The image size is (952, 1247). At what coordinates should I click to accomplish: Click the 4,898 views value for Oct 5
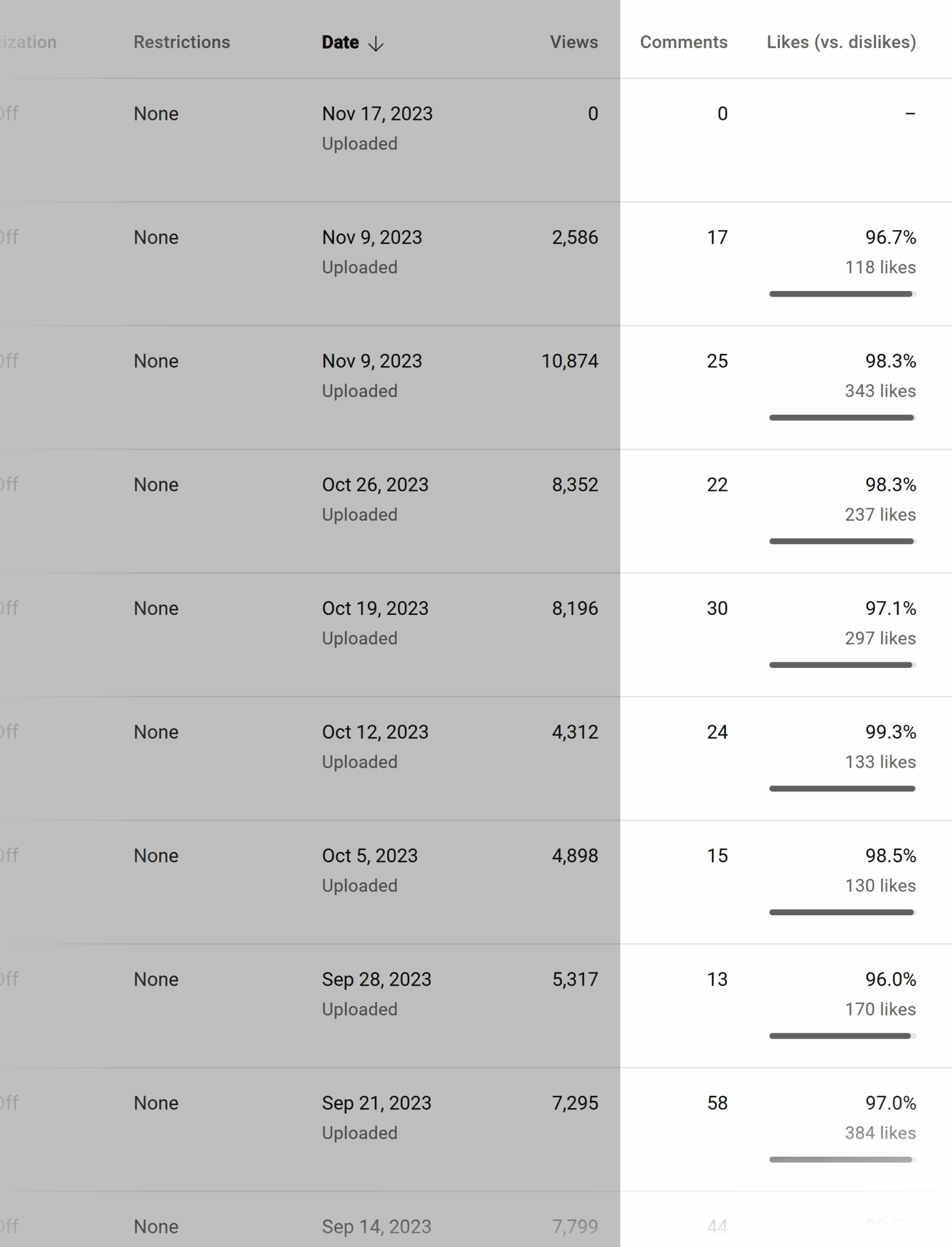(575, 855)
